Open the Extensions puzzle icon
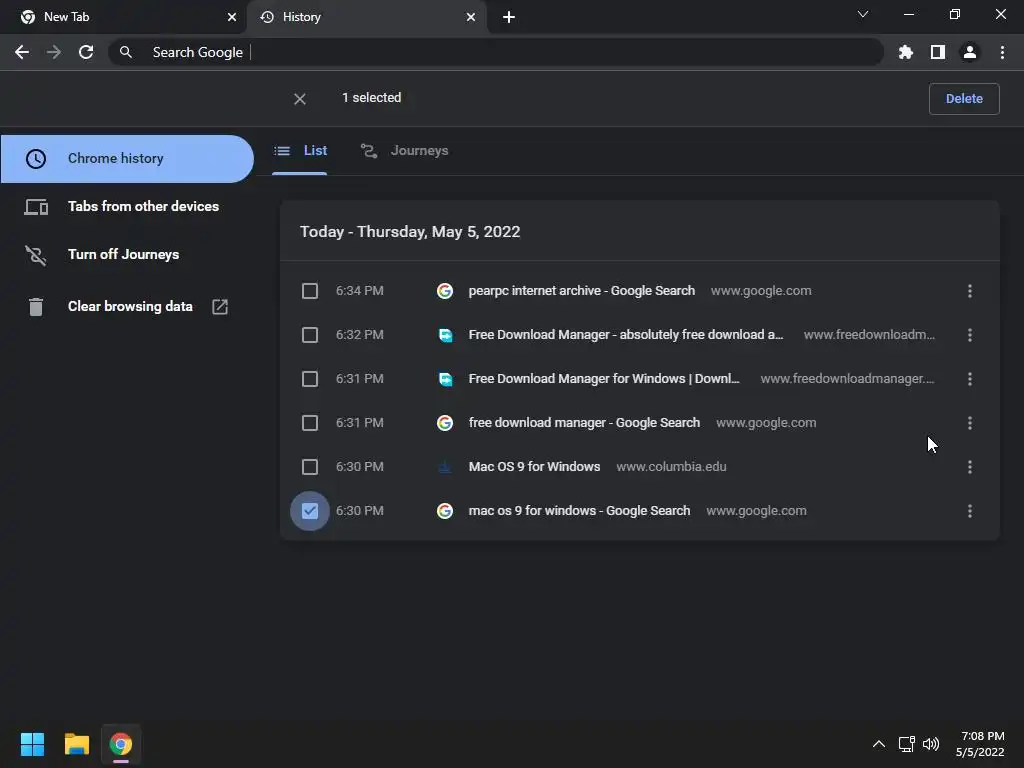Image resolution: width=1024 pixels, height=768 pixels. coord(906,52)
